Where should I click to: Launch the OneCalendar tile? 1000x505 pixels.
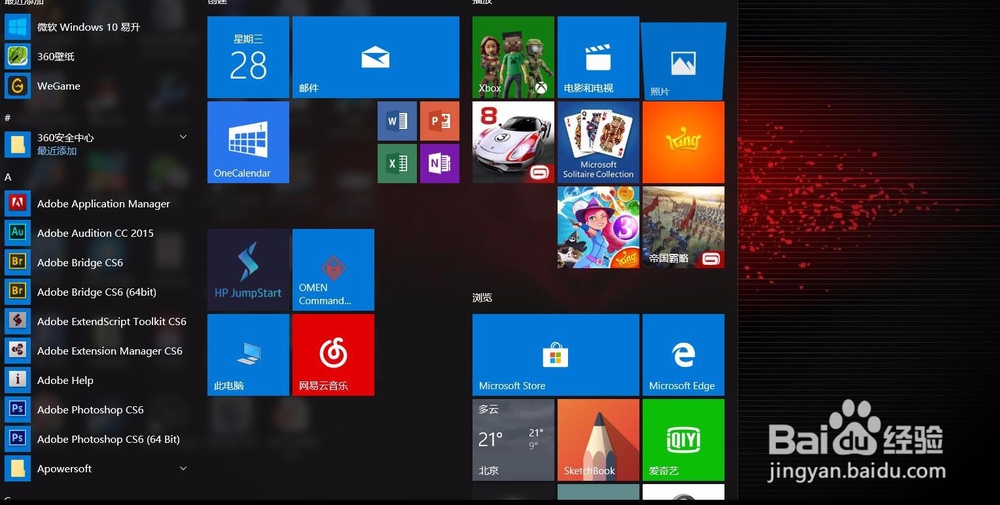tap(248, 142)
